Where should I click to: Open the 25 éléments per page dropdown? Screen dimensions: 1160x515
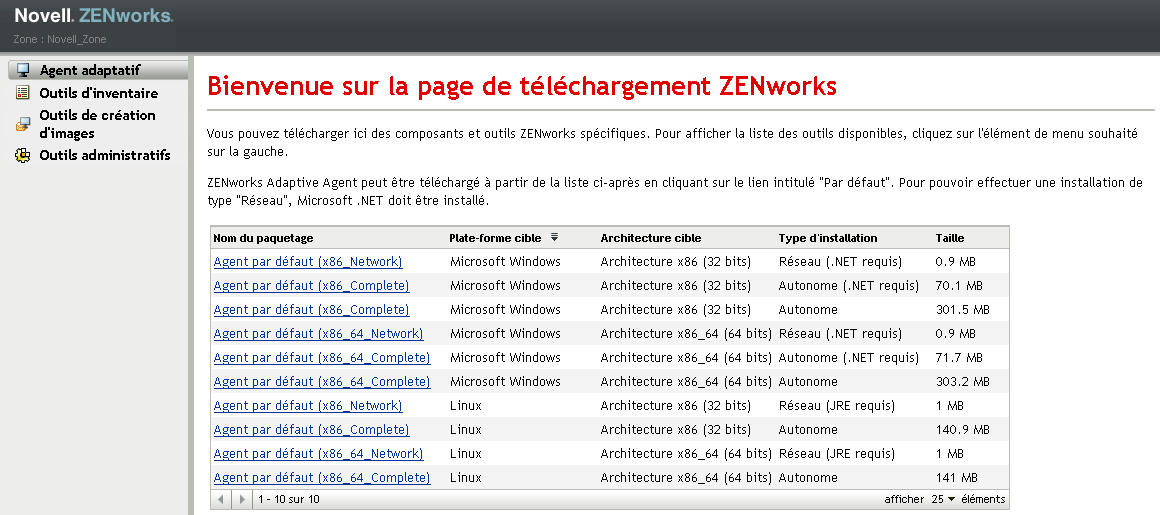pyautogui.click(x=943, y=499)
